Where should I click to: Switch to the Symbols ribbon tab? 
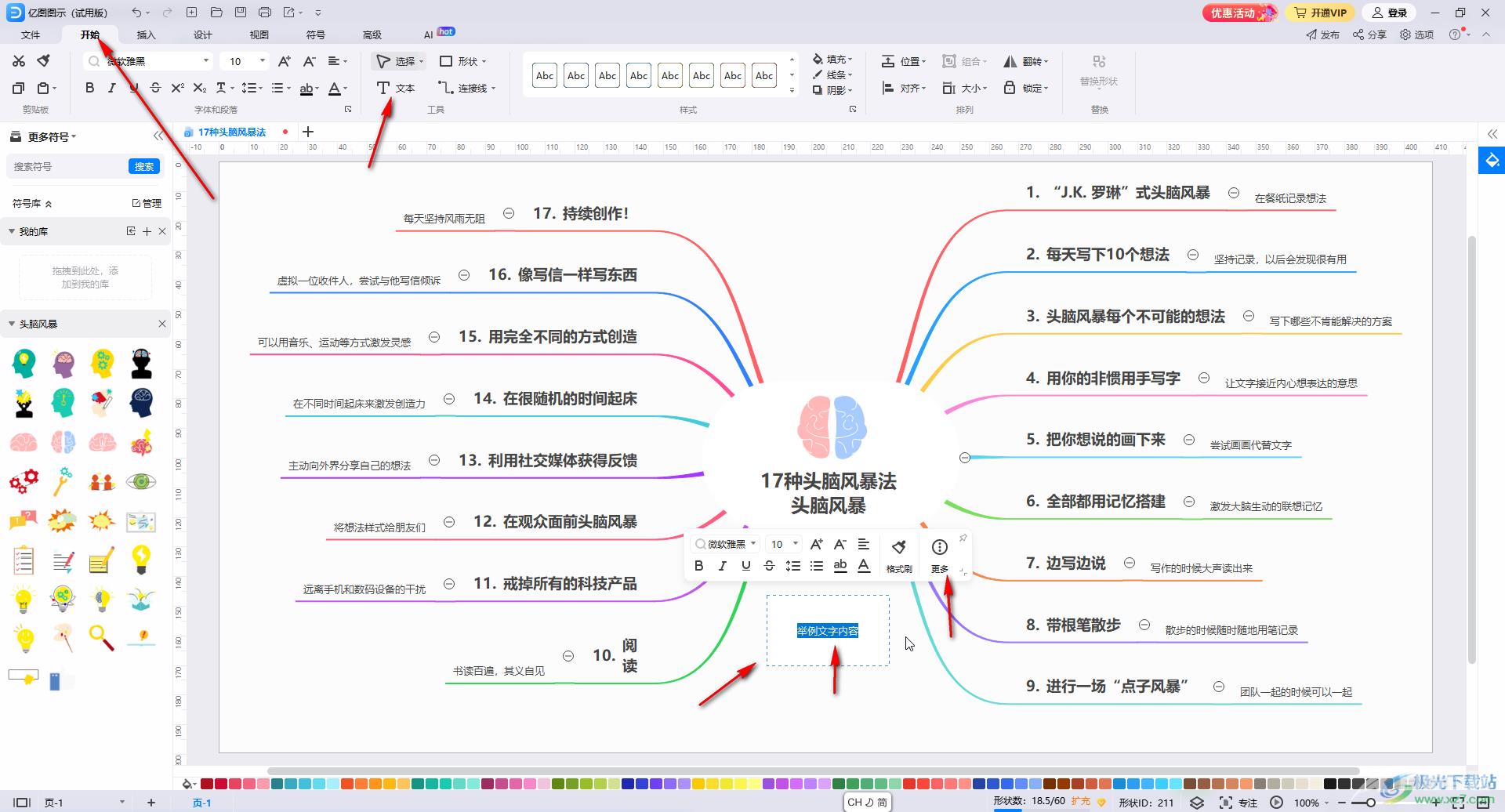(x=316, y=34)
